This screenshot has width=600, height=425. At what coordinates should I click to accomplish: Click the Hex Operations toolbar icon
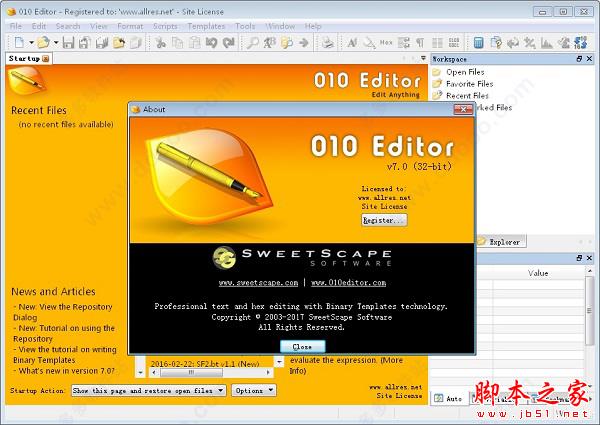pyautogui.click(x=530, y=42)
